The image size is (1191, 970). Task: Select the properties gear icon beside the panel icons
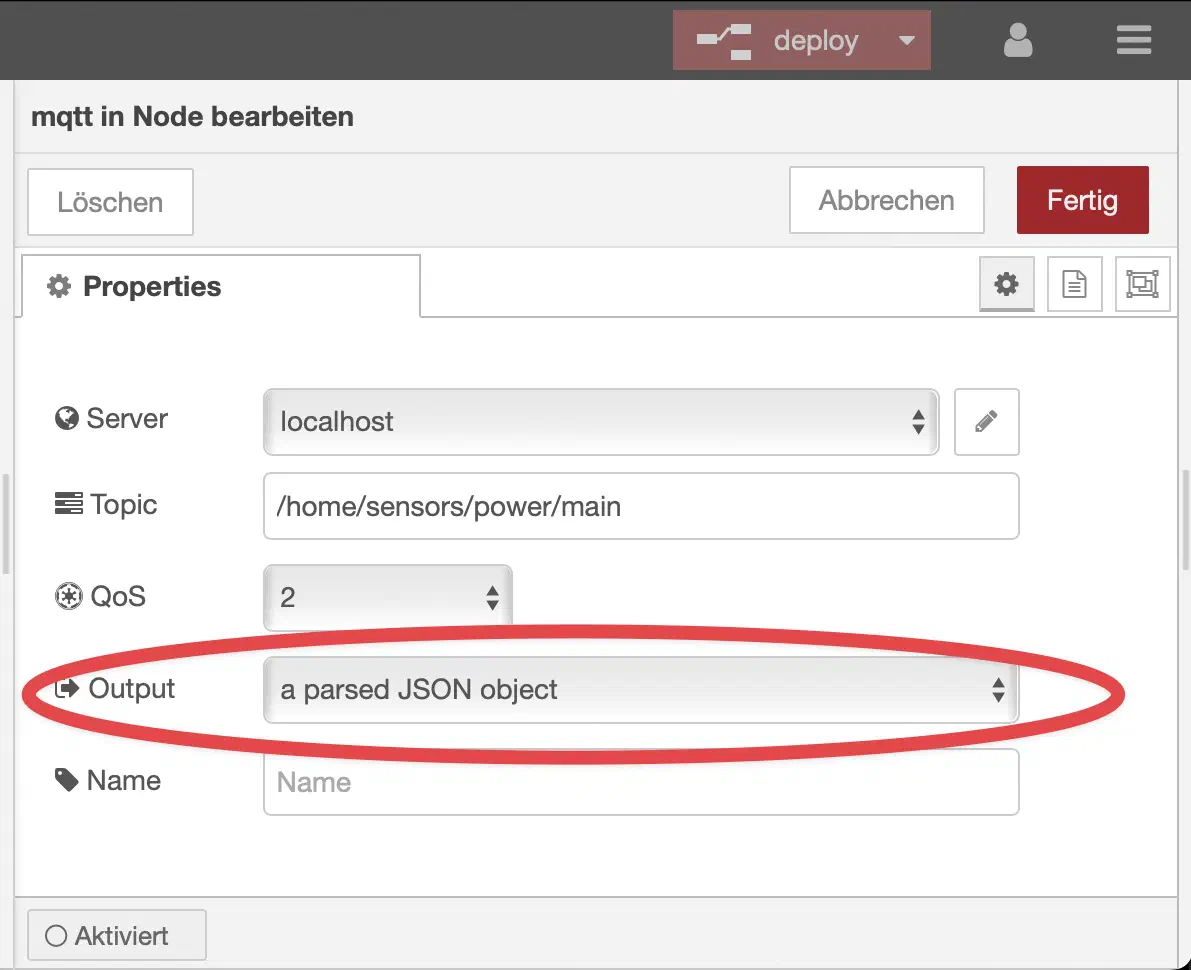[1006, 284]
